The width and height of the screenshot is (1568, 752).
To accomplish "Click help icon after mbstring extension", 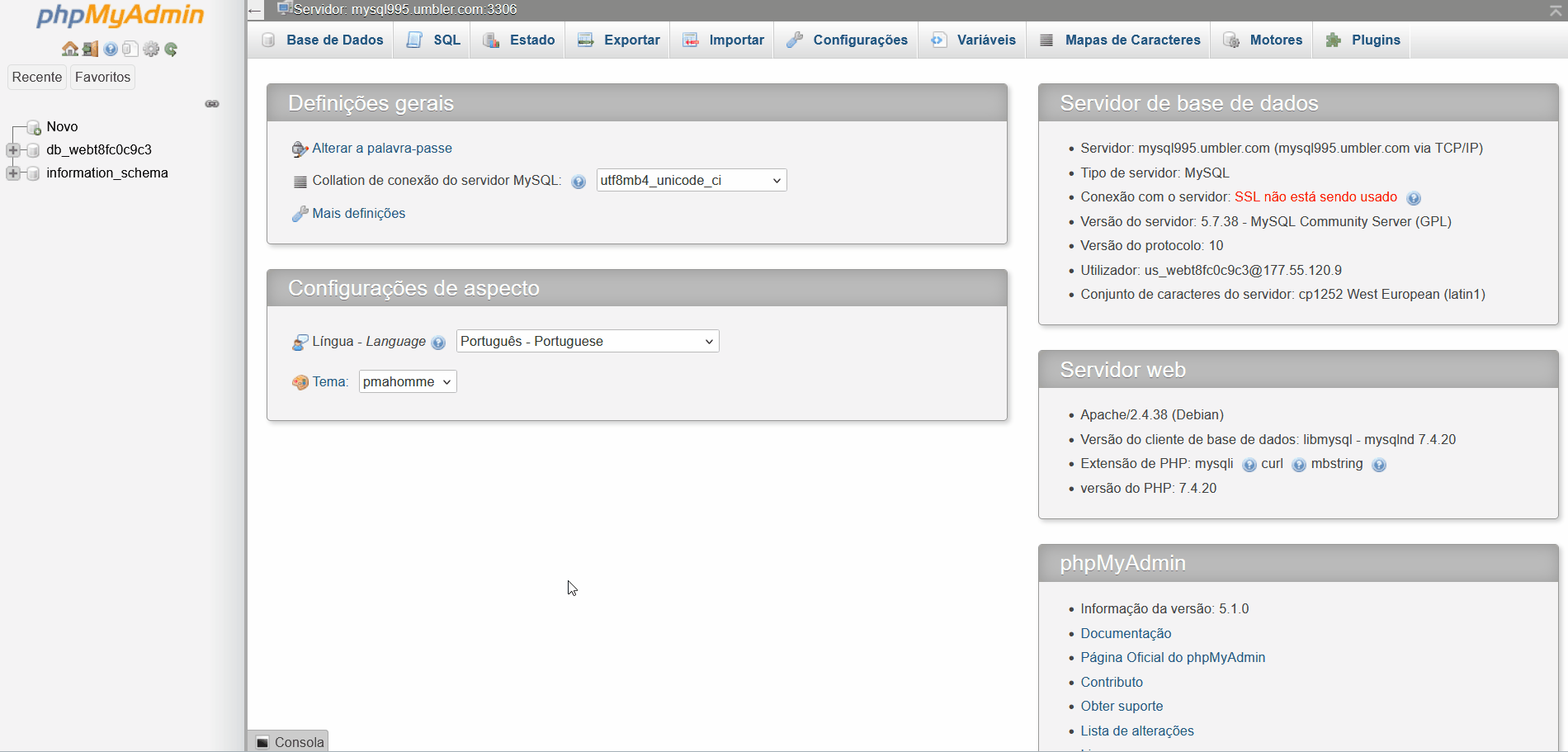I will coord(1379,465).
